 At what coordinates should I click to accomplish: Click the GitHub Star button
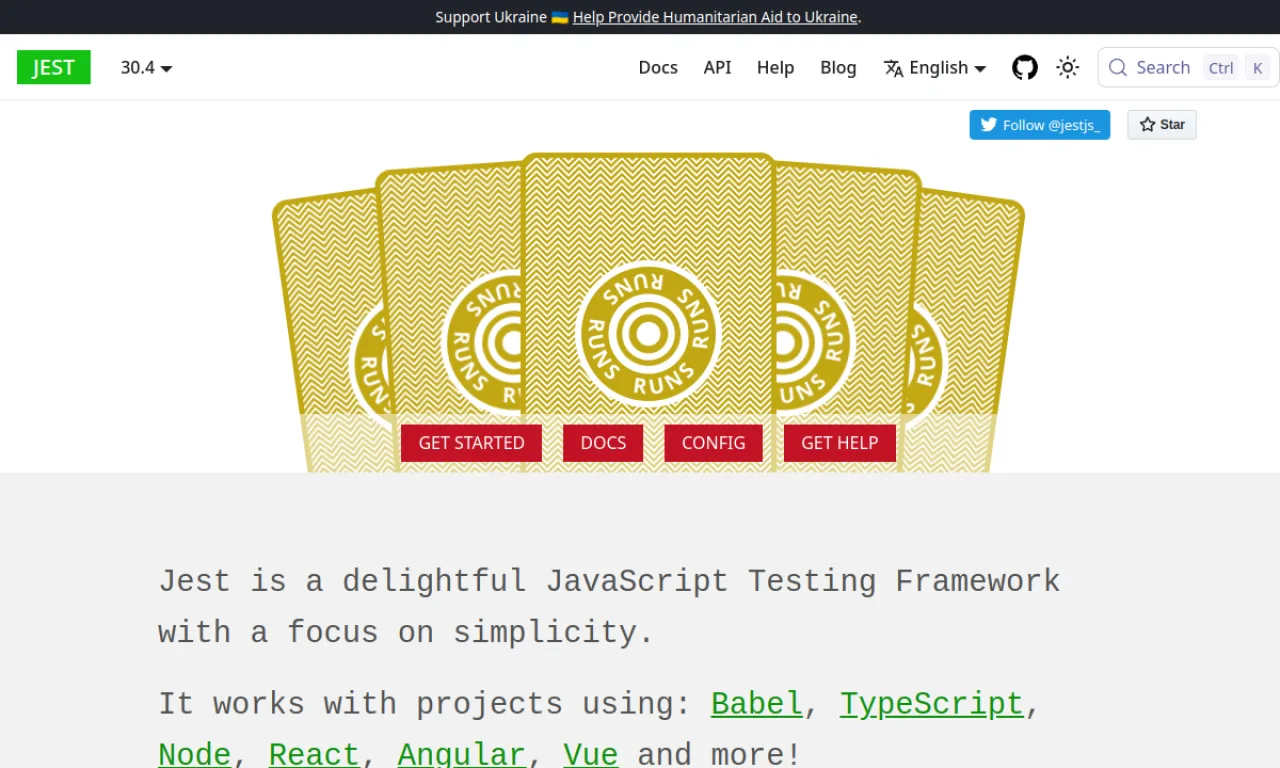click(x=1162, y=124)
